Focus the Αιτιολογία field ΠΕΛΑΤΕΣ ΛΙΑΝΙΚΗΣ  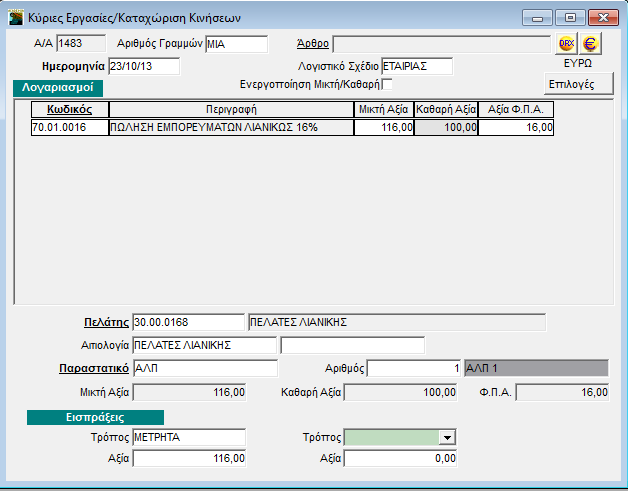(204, 345)
